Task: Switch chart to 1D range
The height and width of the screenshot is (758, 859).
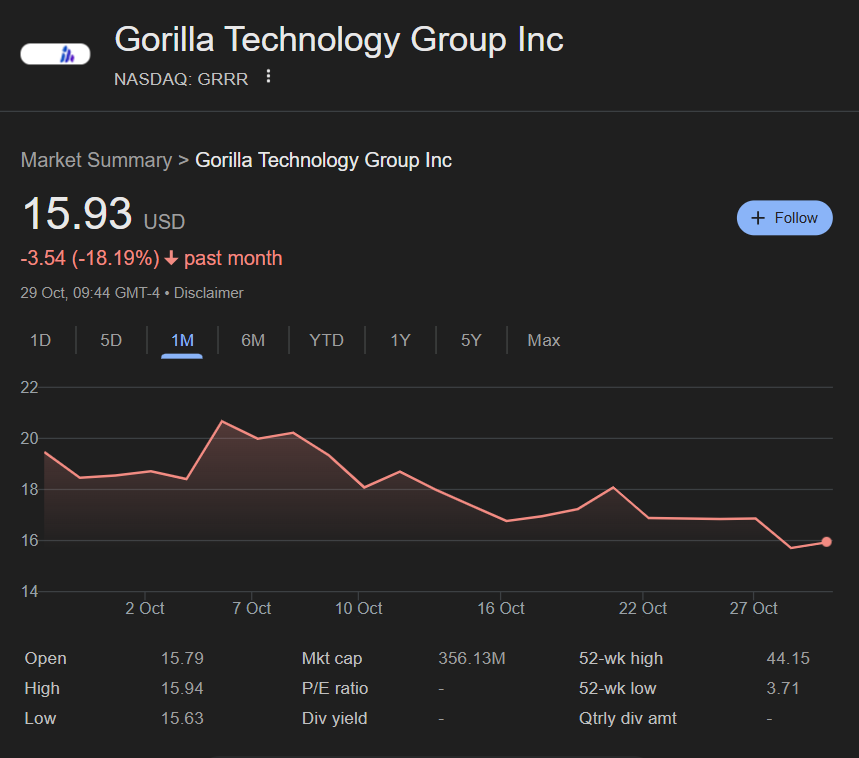Action: (40, 340)
